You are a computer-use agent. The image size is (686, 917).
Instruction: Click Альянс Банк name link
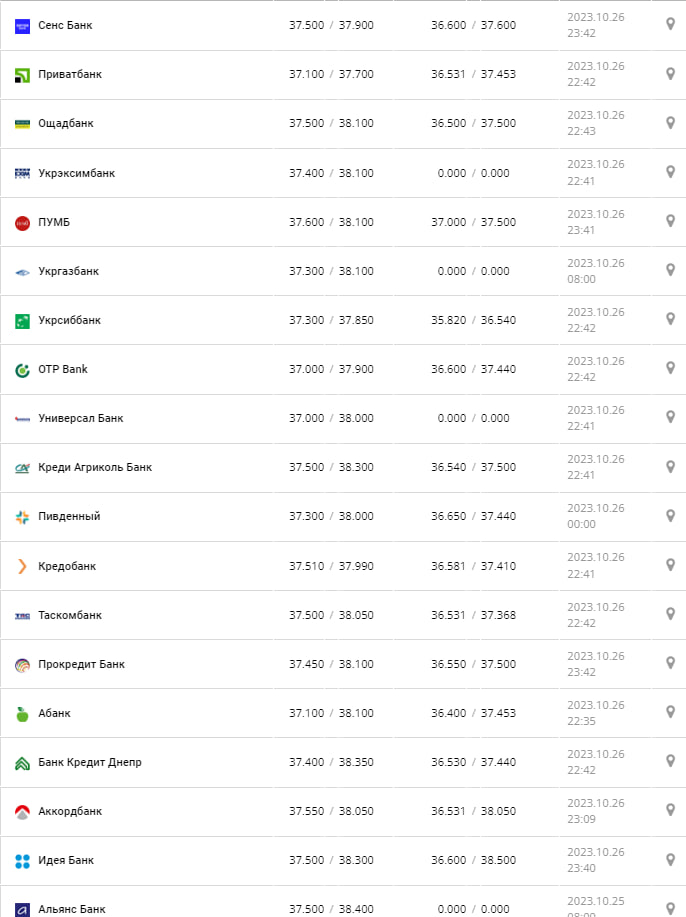pos(71,909)
